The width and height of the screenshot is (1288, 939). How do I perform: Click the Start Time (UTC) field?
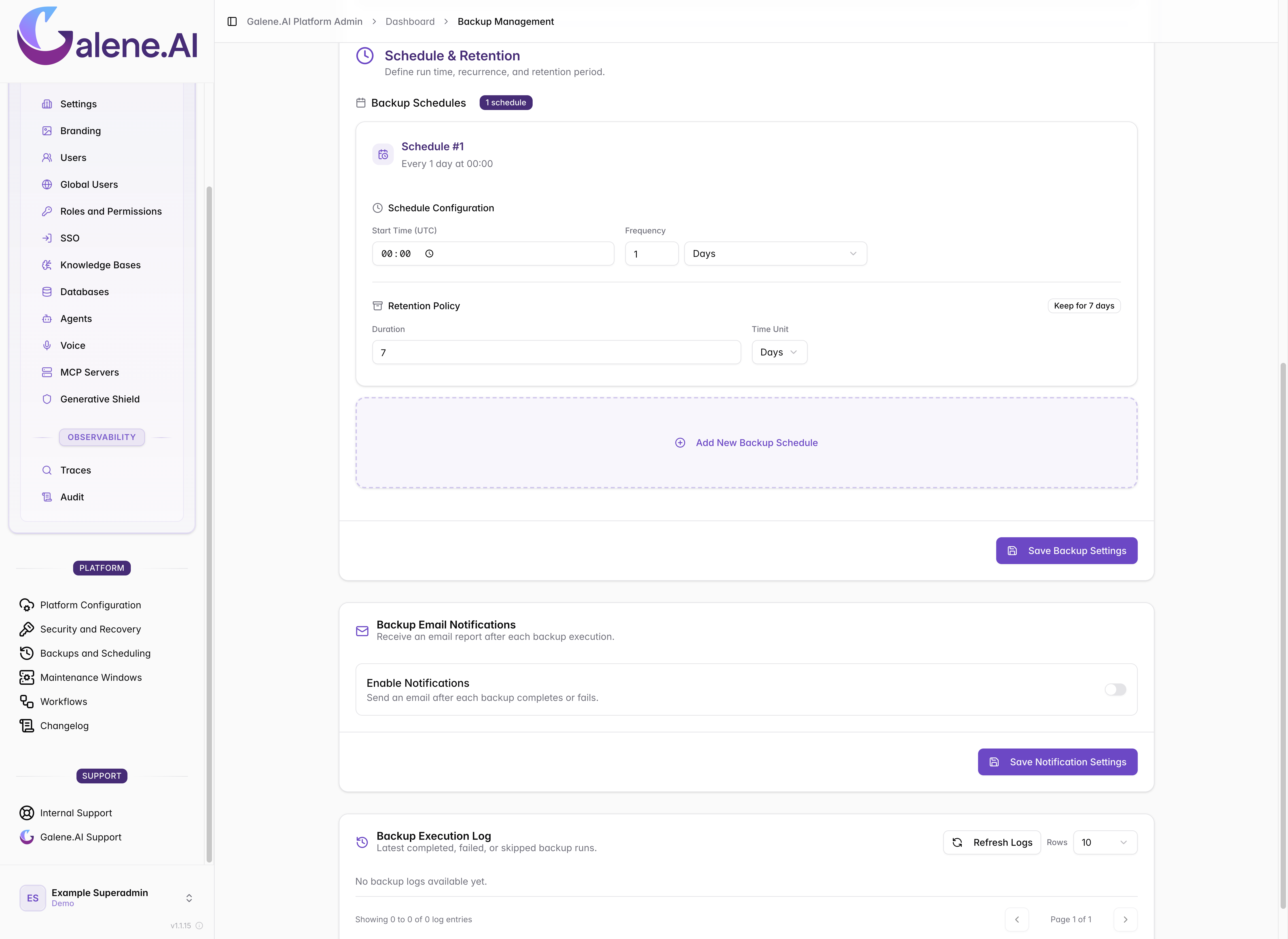coord(493,254)
